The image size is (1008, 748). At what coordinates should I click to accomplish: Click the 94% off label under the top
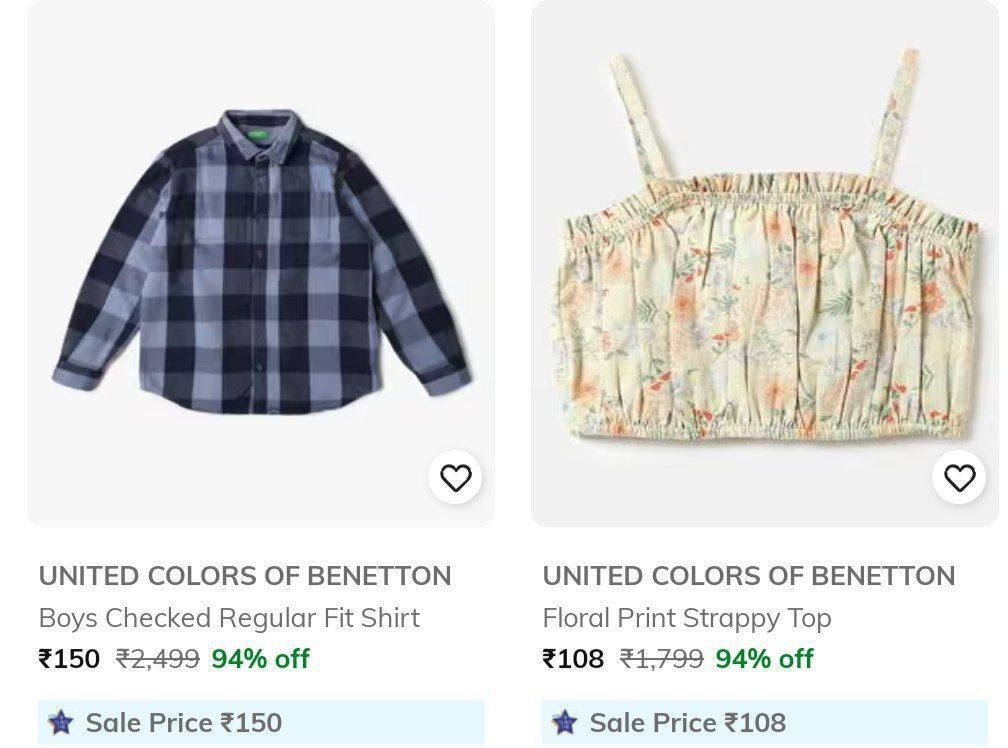(x=767, y=660)
